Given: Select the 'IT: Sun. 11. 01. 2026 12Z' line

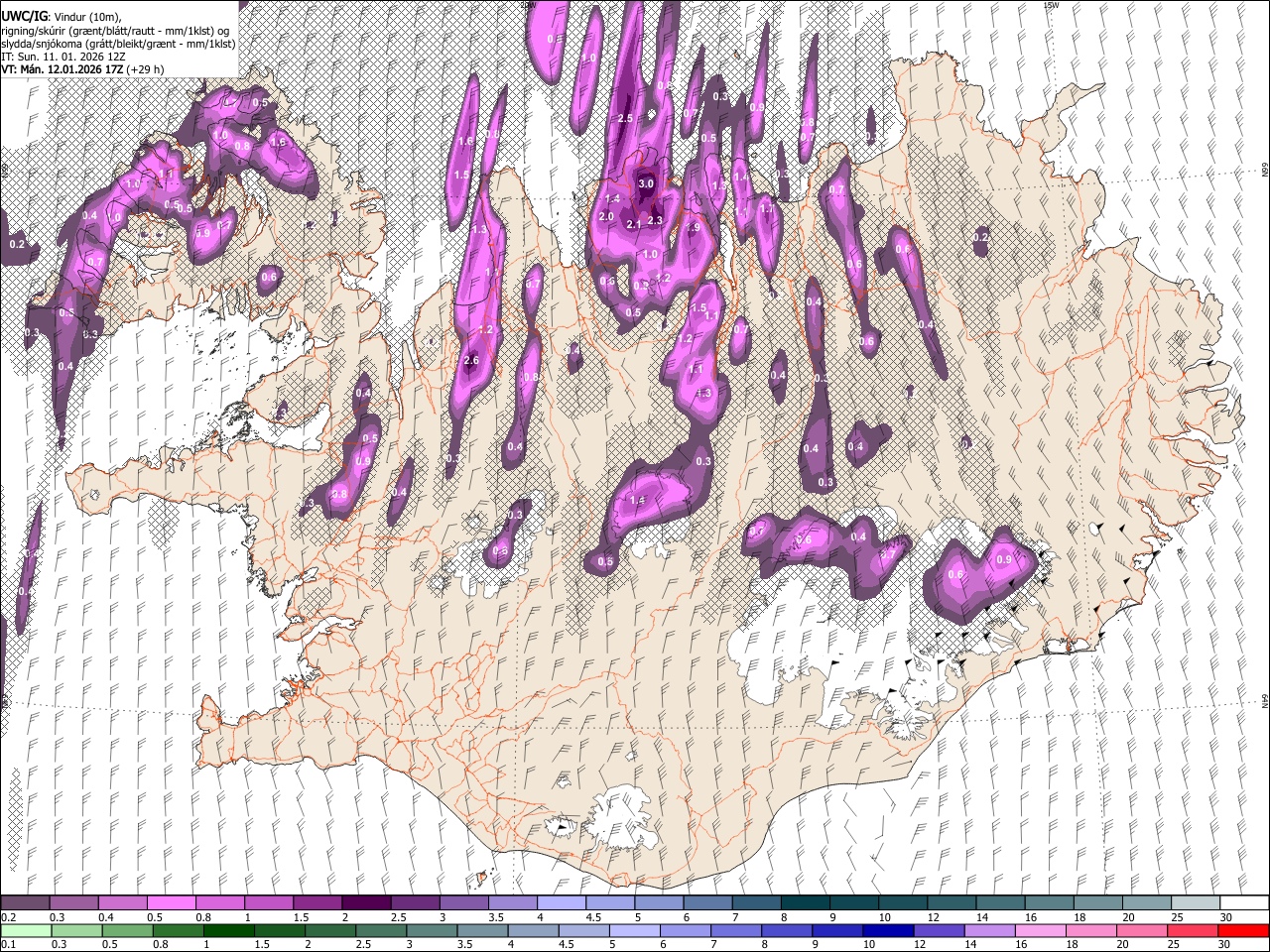Looking at the screenshot, I should [x=63, y=56].
